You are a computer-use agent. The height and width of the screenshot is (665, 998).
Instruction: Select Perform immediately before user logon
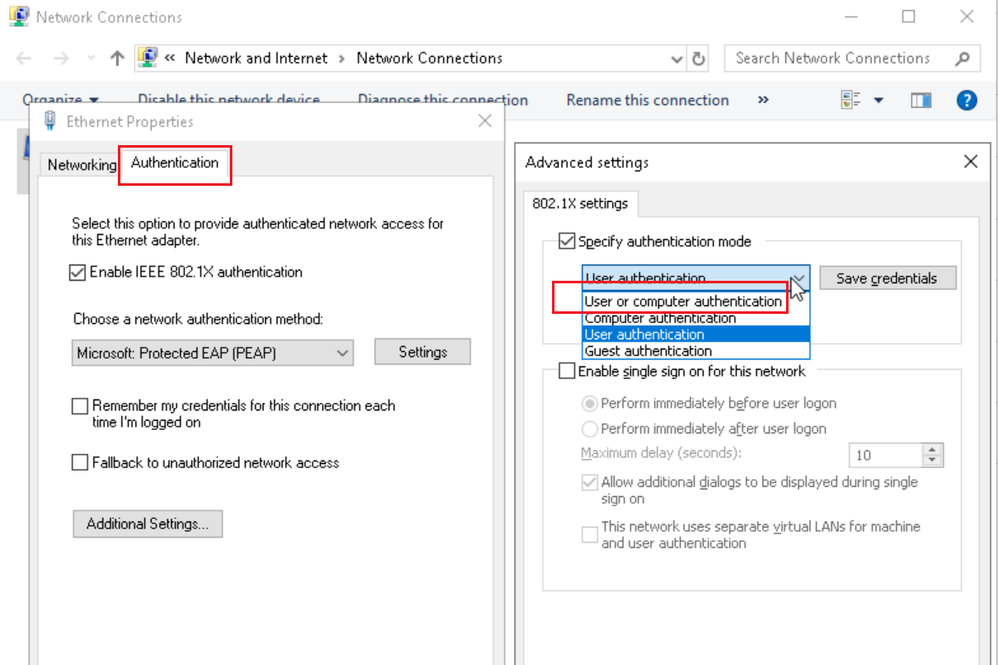(x=589, y=403)
